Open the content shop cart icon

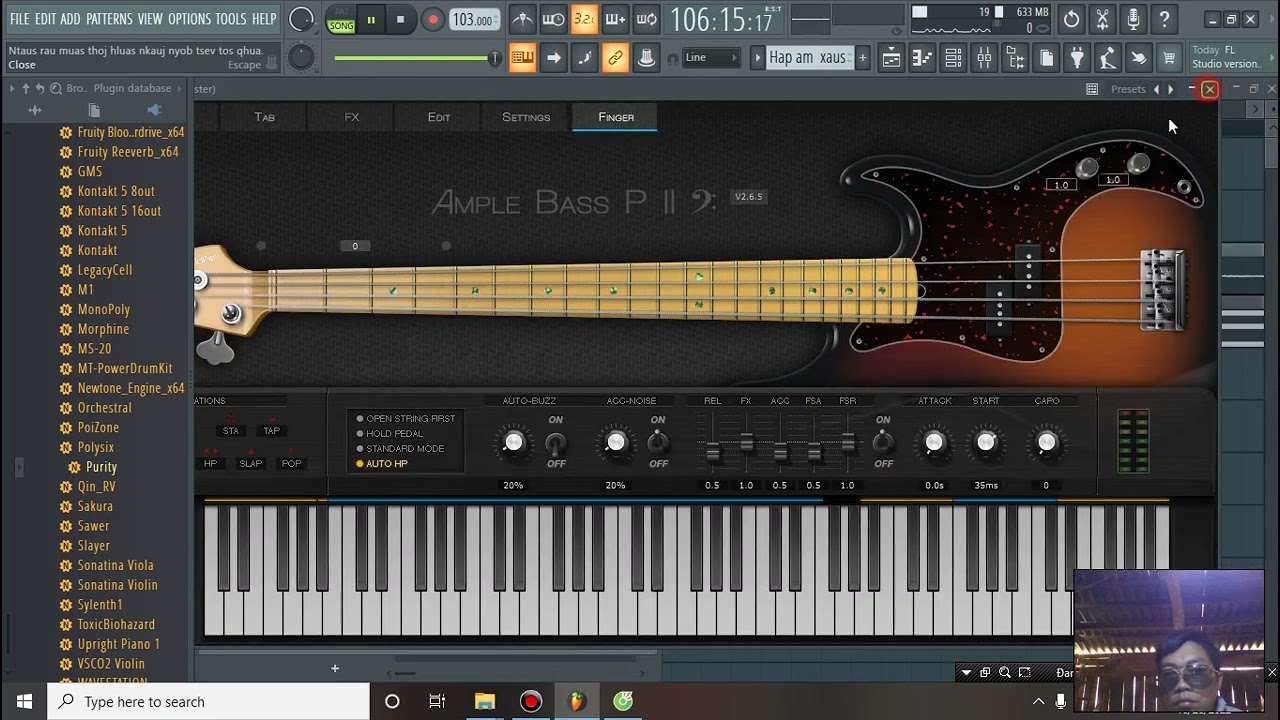click(1168, 58)
